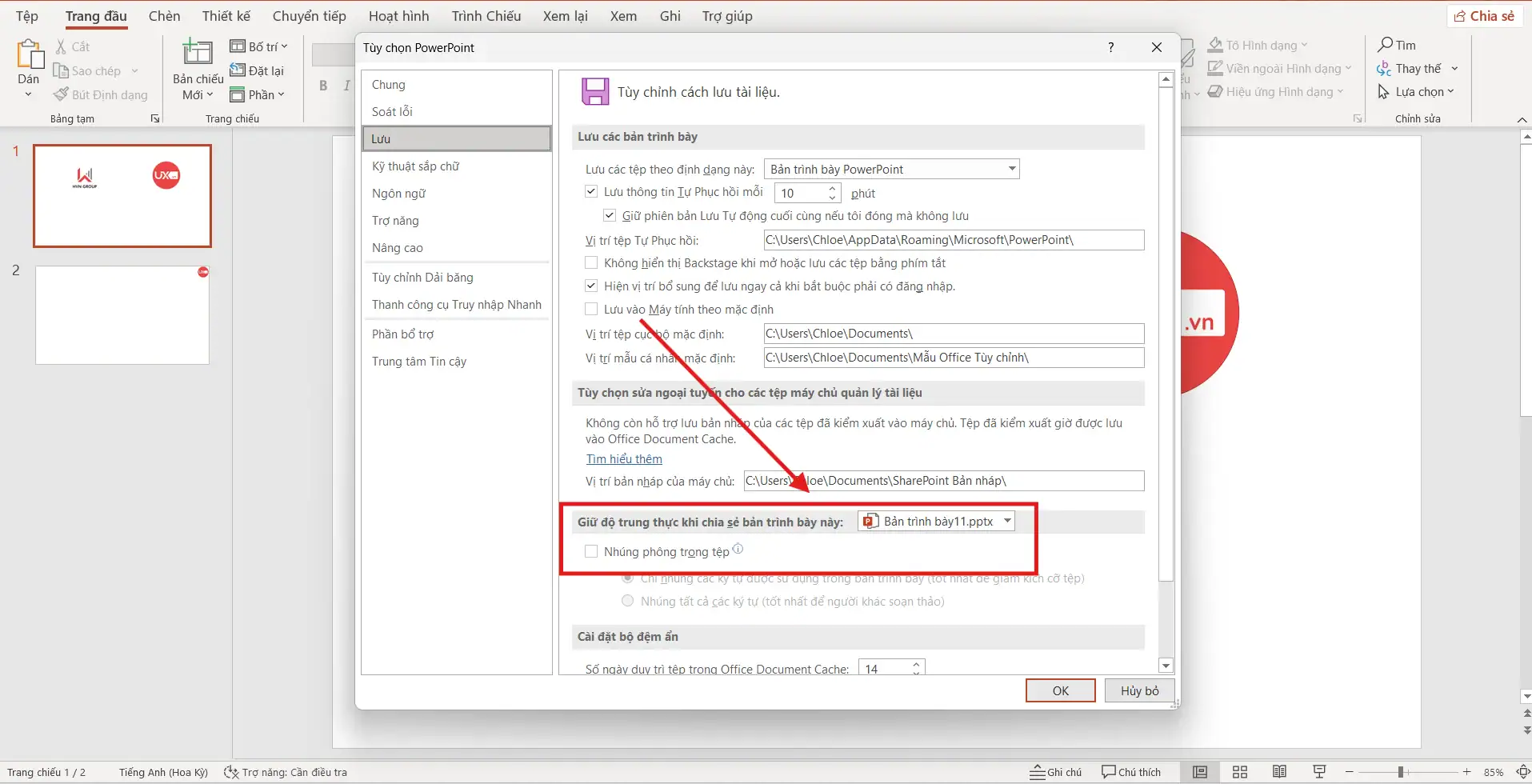Click the Bản chiếu Mới slide icon
This screenshot has height=784, width=1532.
click(198, 53)
